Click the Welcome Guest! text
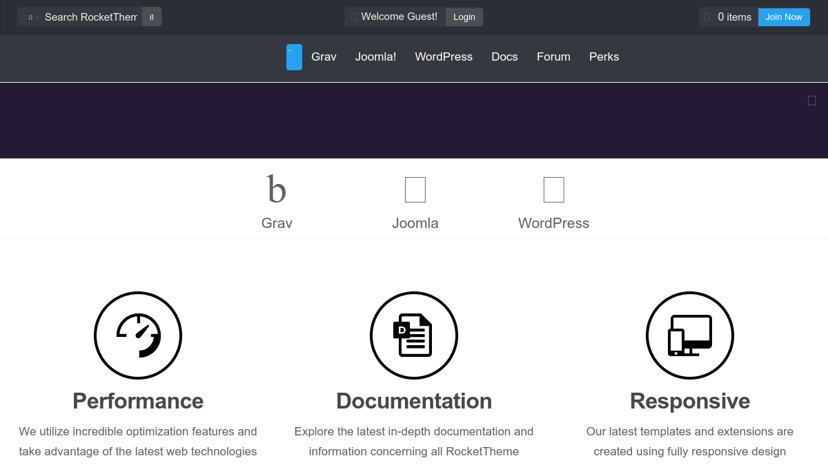 coord(399,17)
